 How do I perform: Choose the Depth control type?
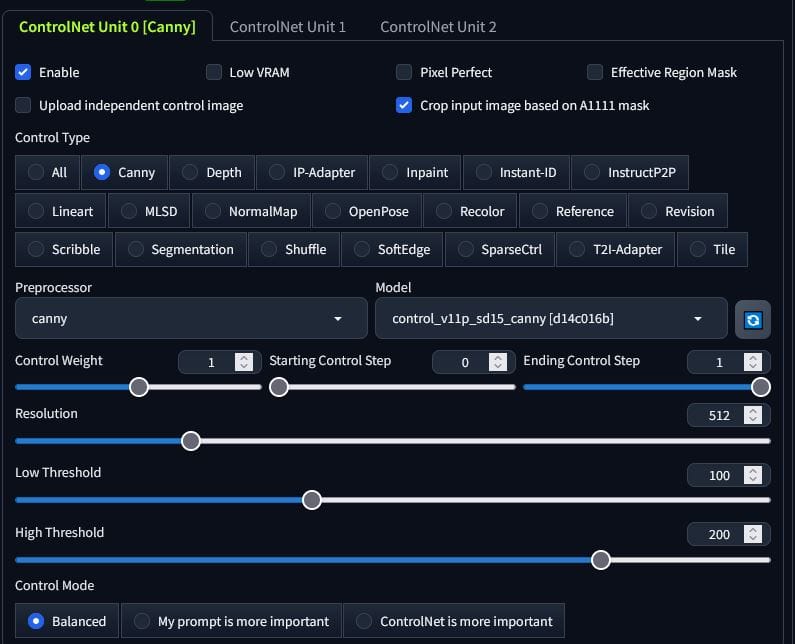coord(212,172)
